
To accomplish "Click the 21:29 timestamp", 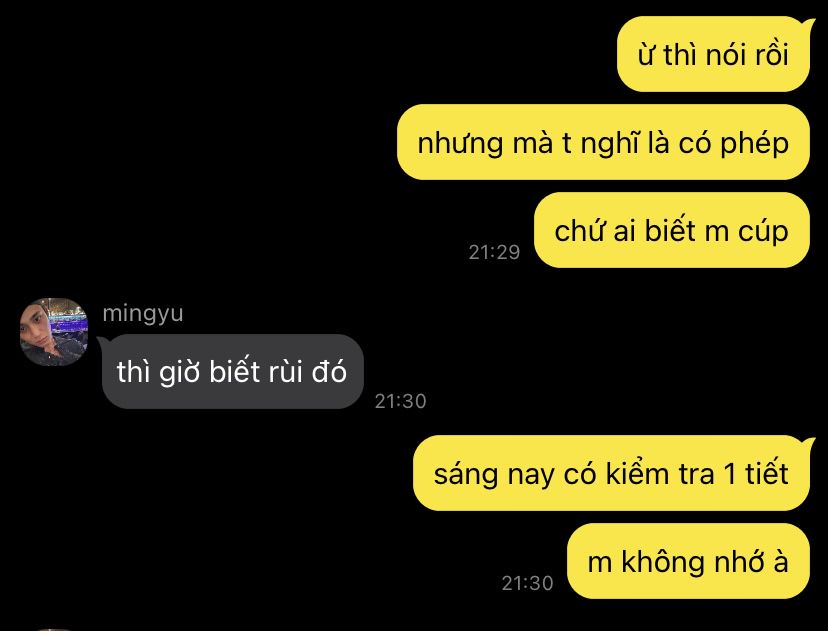I will 494,252.
